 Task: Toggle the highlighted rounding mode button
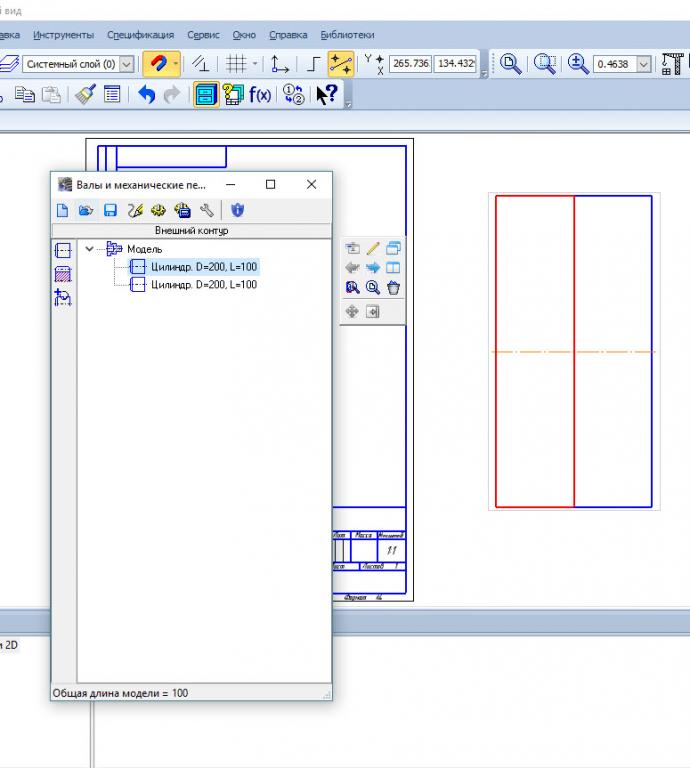coord(341,64)
